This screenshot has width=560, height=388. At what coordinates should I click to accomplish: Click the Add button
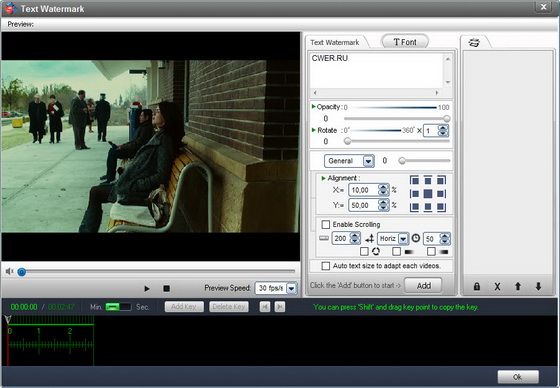[x=424, y=285]
